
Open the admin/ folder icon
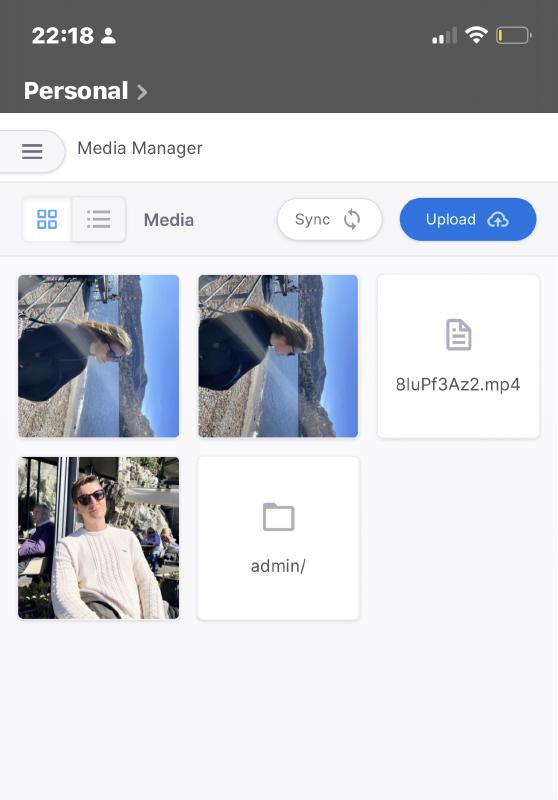click(x=278, y=517)
